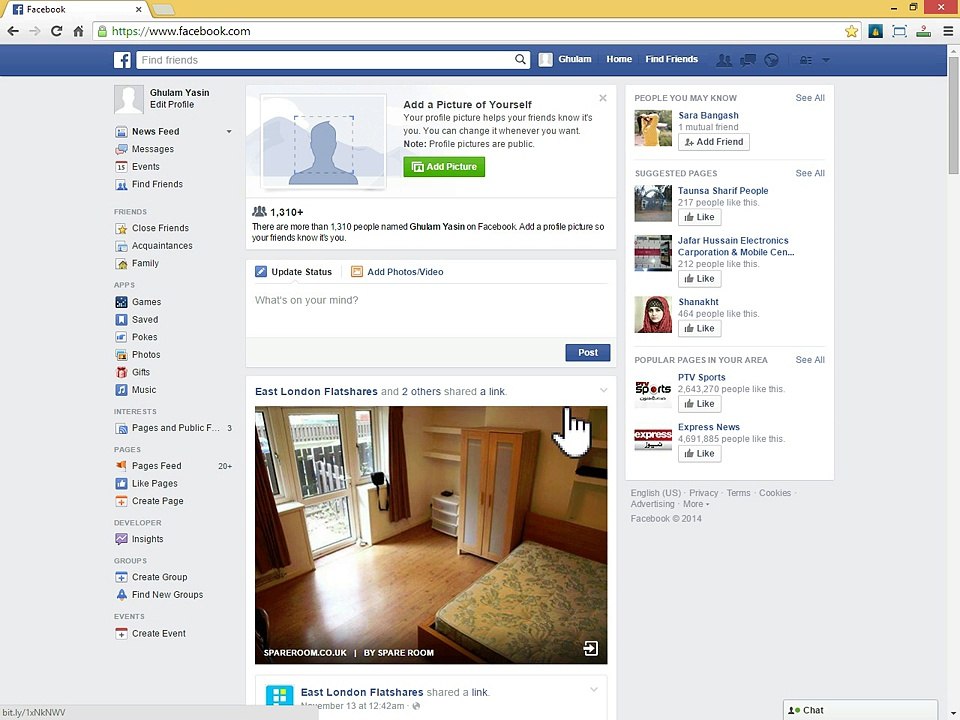Expand options chevron on East London Flatshares post
Viewport: 960px width, 720px height.
click(603, 391)
